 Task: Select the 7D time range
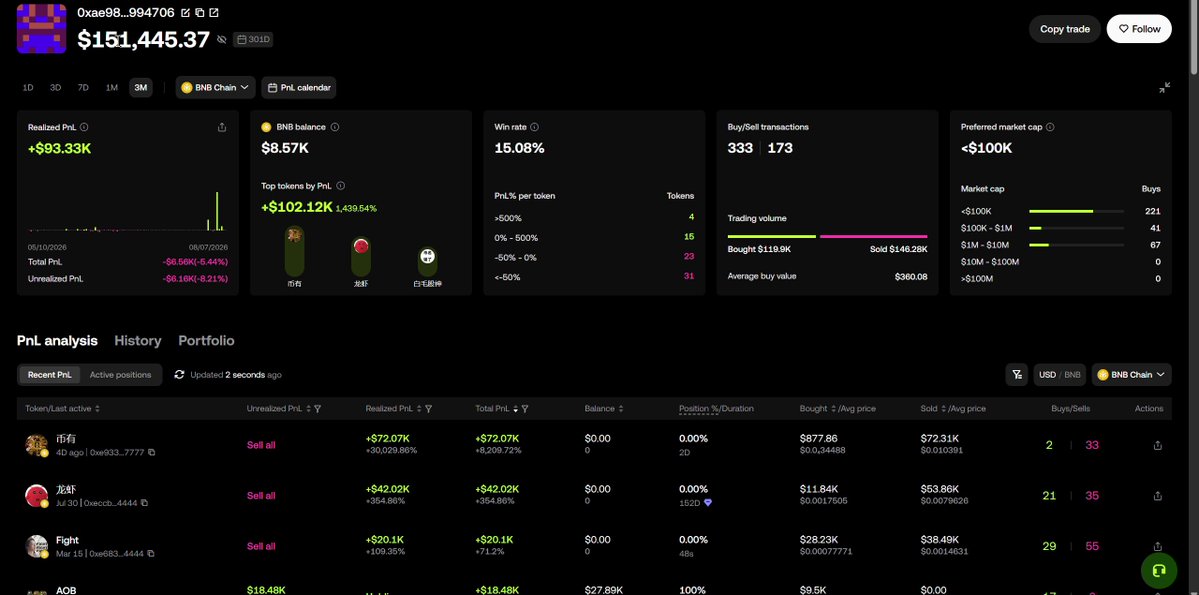click(x=83, y=88)
